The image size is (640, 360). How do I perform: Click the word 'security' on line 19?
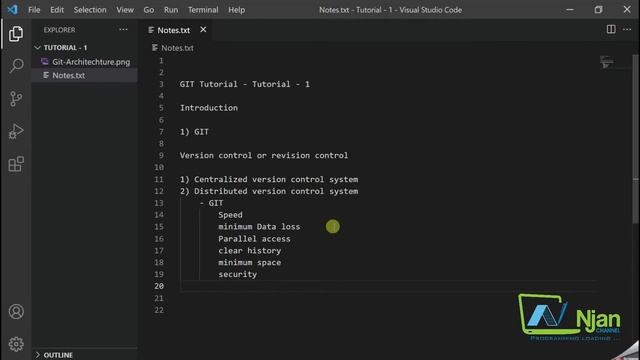click(237, 274)
